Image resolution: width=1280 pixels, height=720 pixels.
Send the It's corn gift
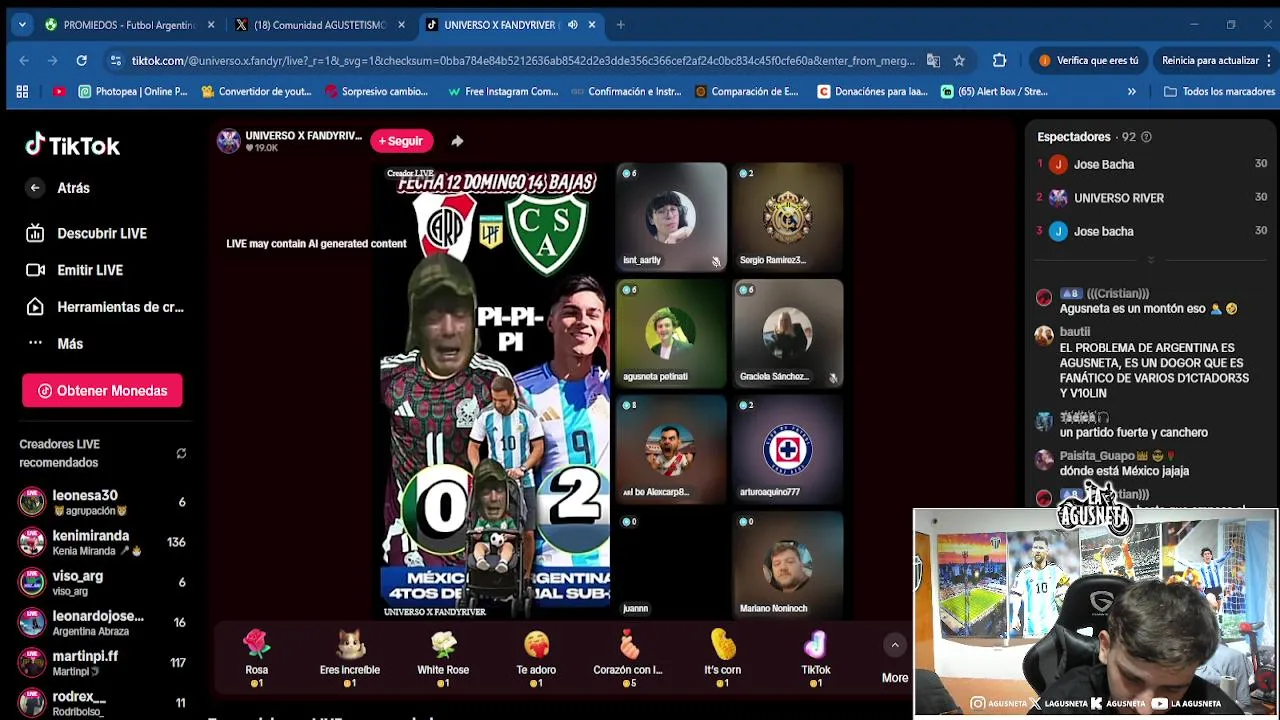pyautogui.click(x=722, y=657)
